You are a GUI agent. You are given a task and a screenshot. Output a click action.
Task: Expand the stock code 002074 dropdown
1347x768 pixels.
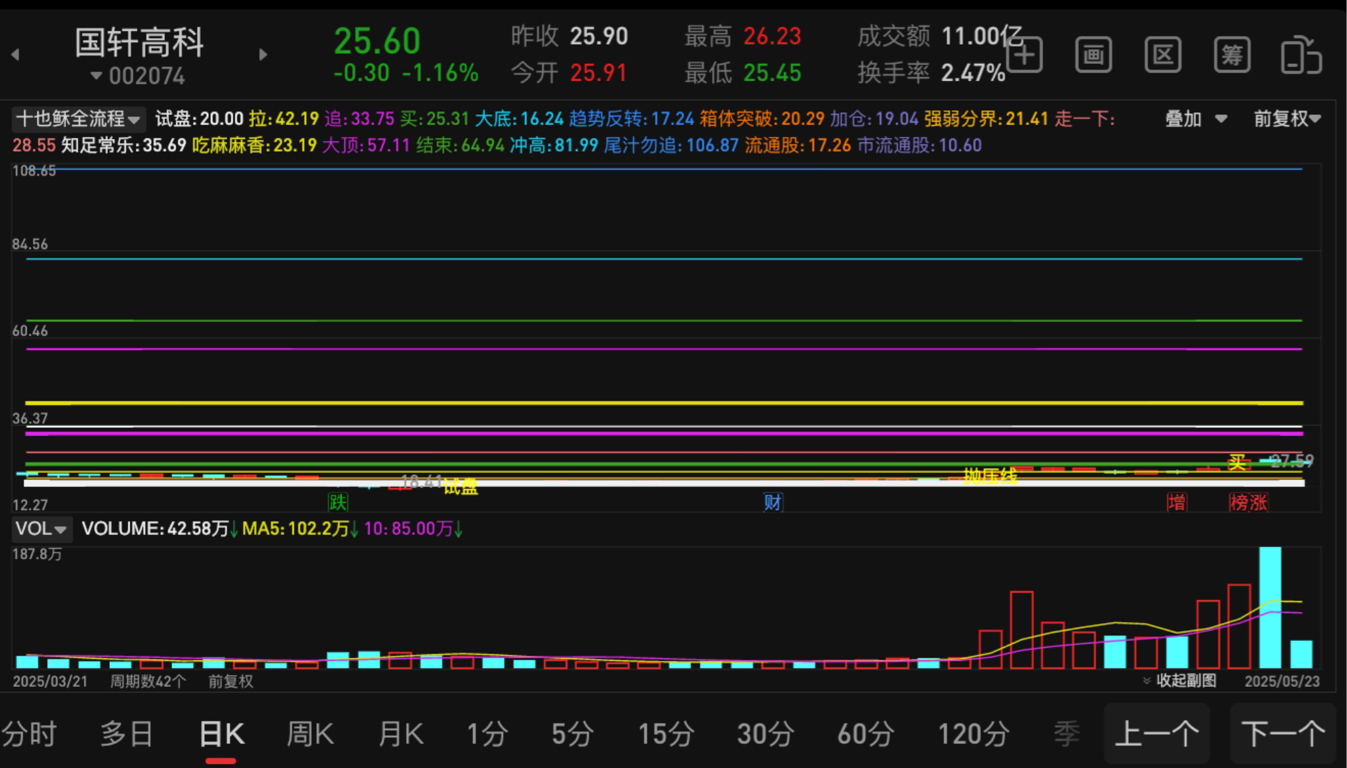(x=137, y=76)
